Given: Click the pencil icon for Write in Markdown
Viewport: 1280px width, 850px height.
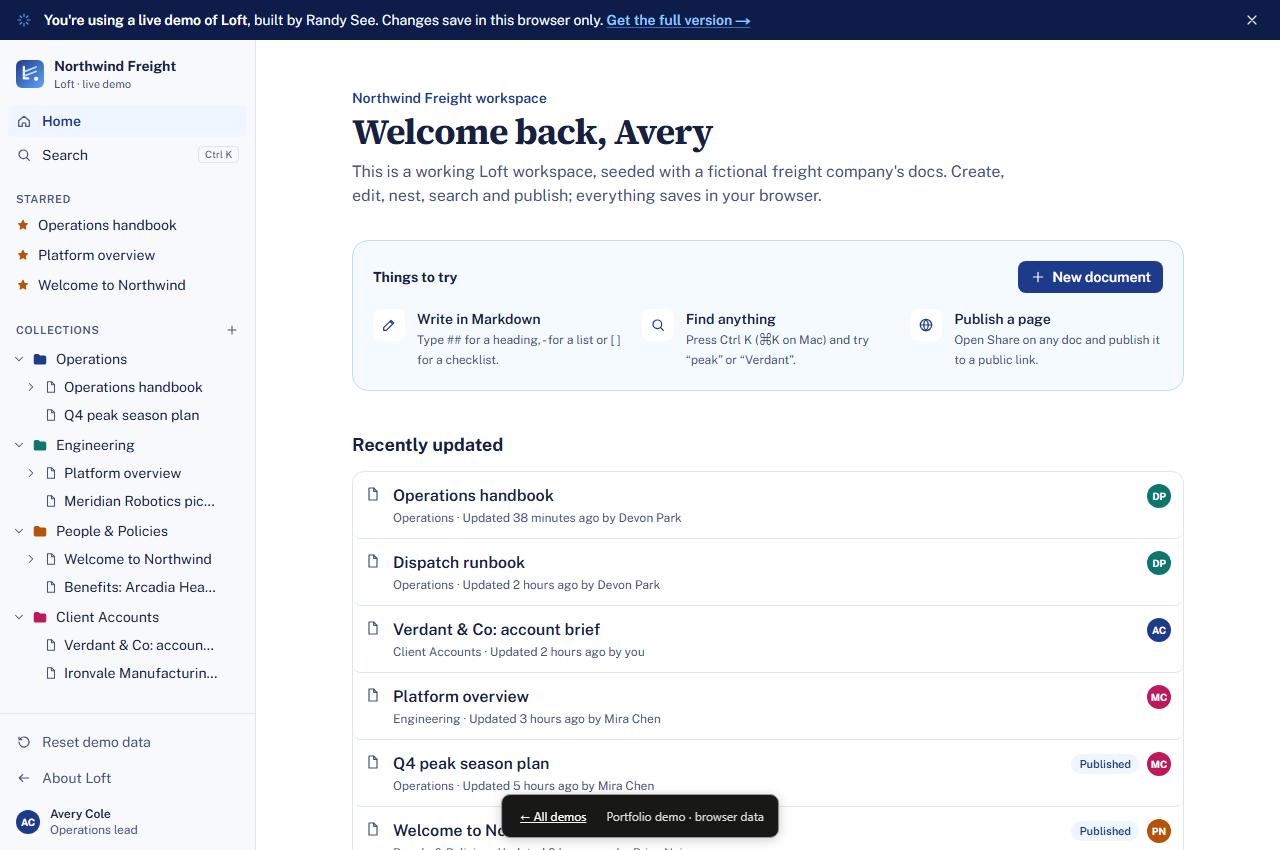Looking at the screenshot, I should 389,325.
